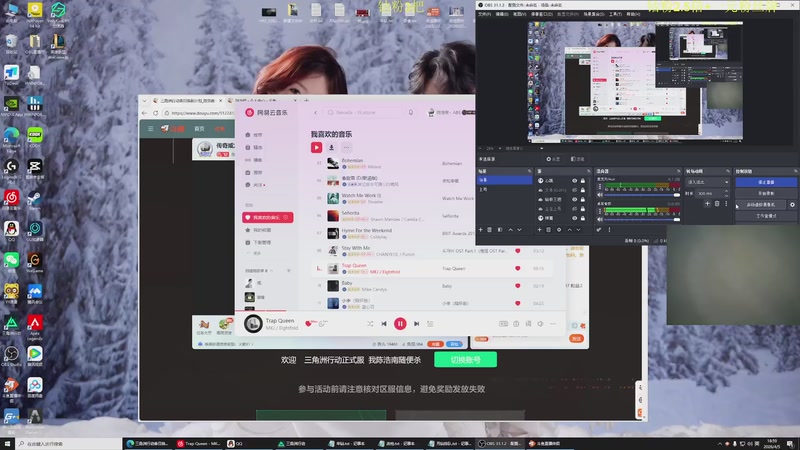Seek in the music playback progress bar

pos(401,310)
